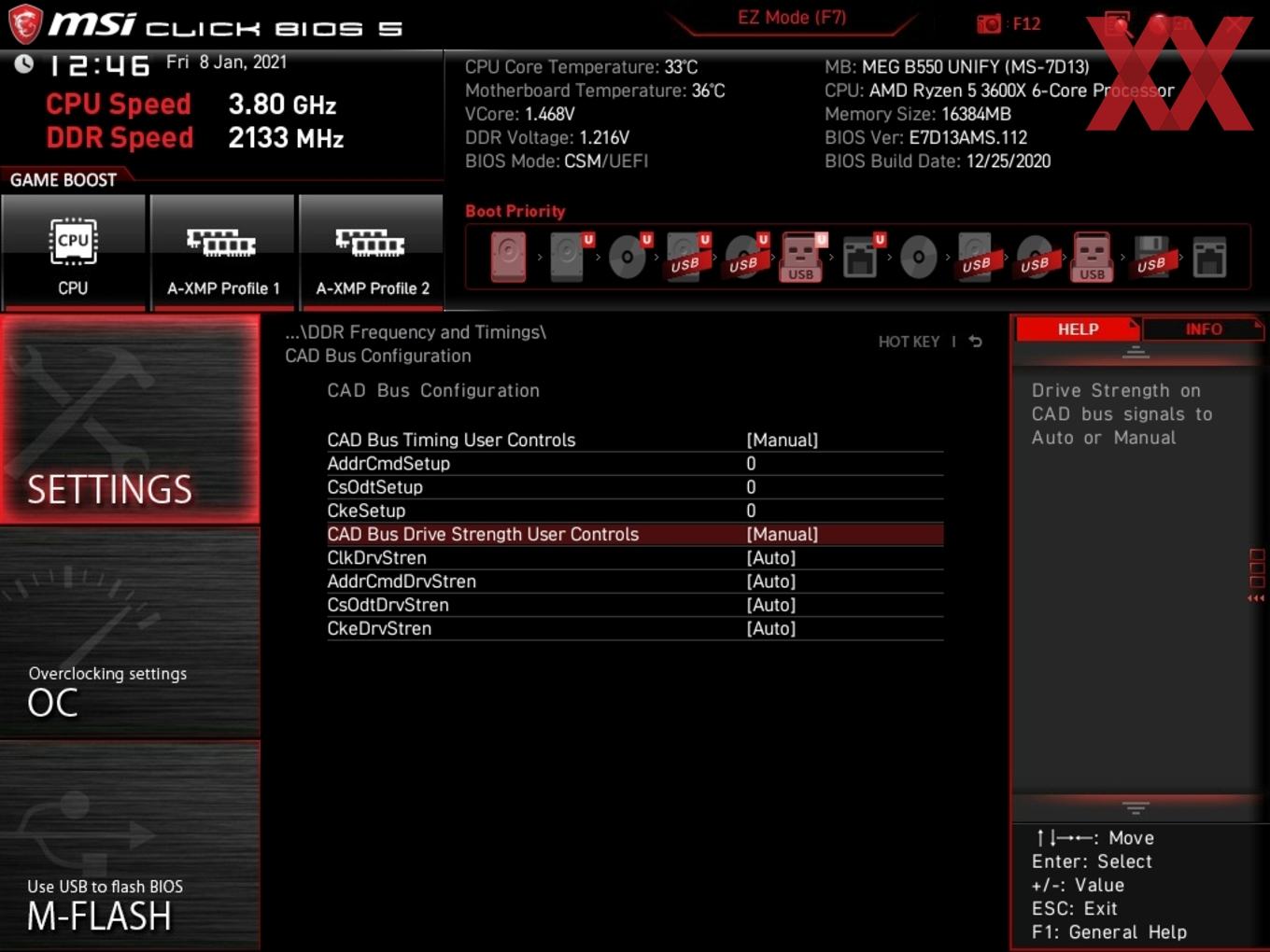
Task: Select the UEFI hard disk boot device icon
Action: pos(569,257)
